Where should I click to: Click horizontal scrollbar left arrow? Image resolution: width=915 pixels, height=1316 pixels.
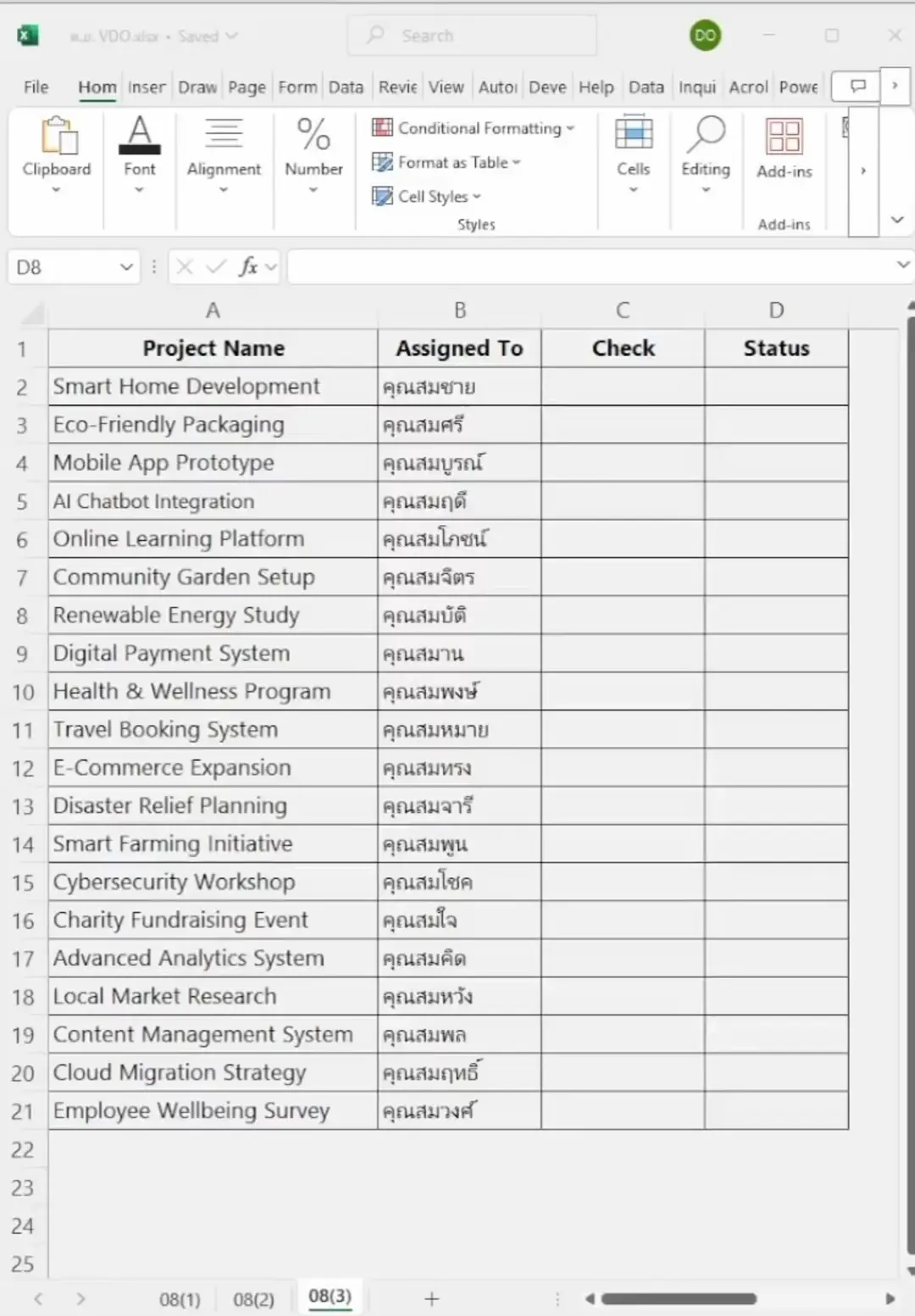590,1299
